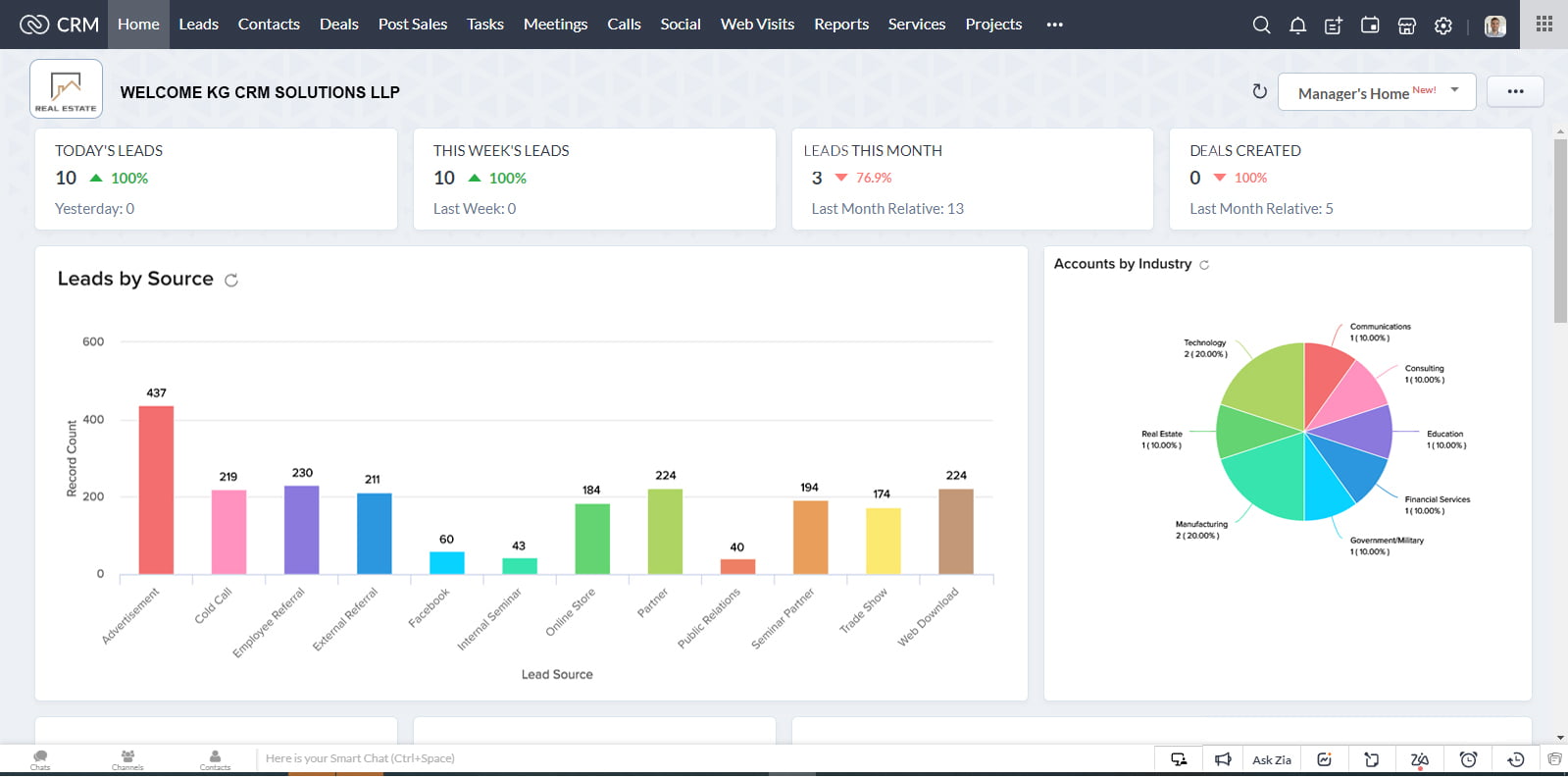Screen dimensions: 1568x779
Task: Open the apps grid launcher
Action: (x=1544, y=24)
